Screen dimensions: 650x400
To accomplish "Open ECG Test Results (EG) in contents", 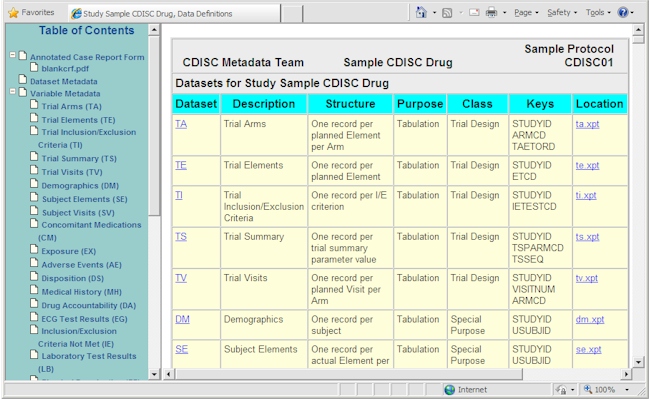I will (x=85, y=319).
